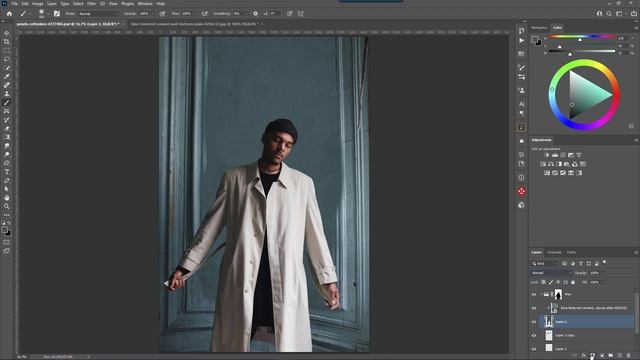Click the Actions play icon in dock
This screenshot has height=360, width=640.
(521, 40)
